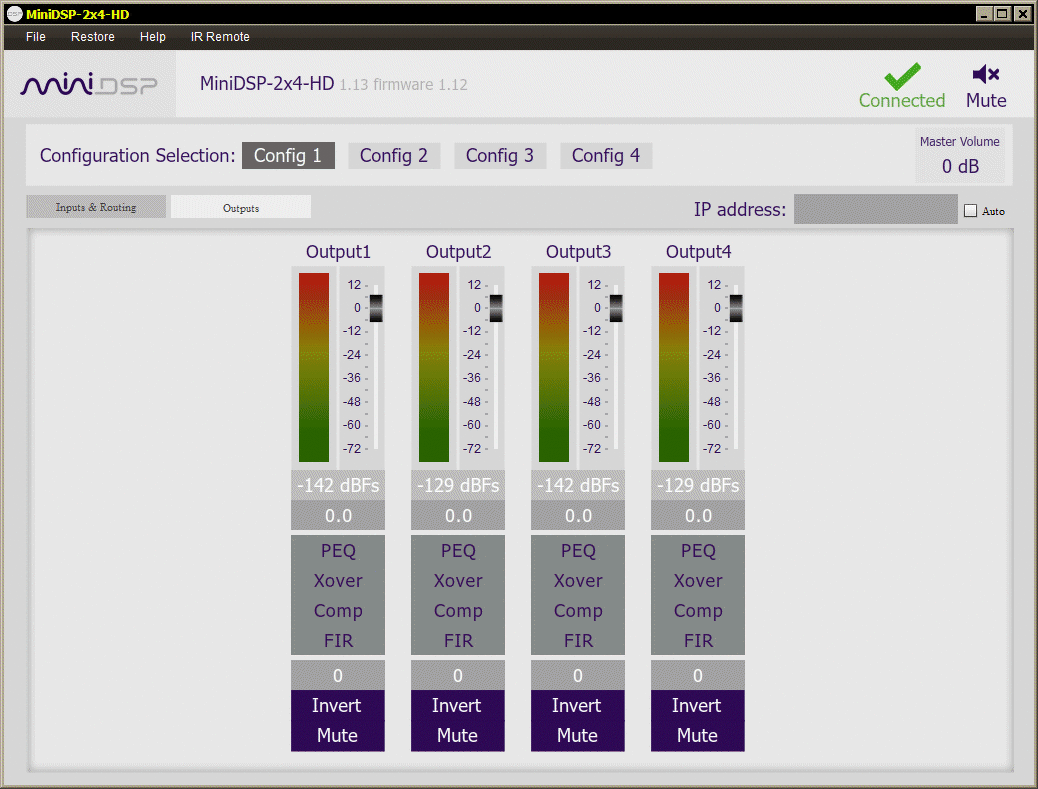Open FIR filter for Output4

[698, 641]
